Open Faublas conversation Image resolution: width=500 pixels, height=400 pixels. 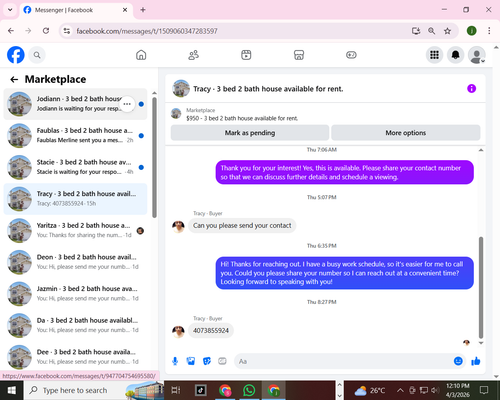coord(75,136)
